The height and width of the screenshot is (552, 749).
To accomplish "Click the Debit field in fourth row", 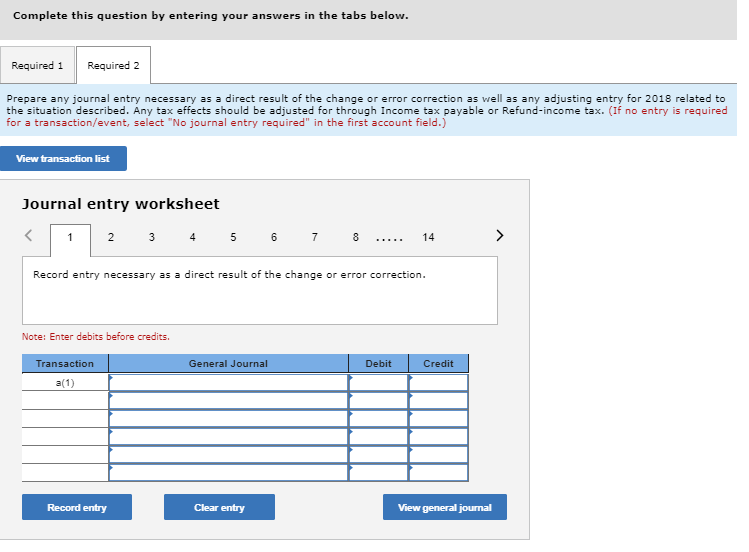I will (x=378, y=436).
